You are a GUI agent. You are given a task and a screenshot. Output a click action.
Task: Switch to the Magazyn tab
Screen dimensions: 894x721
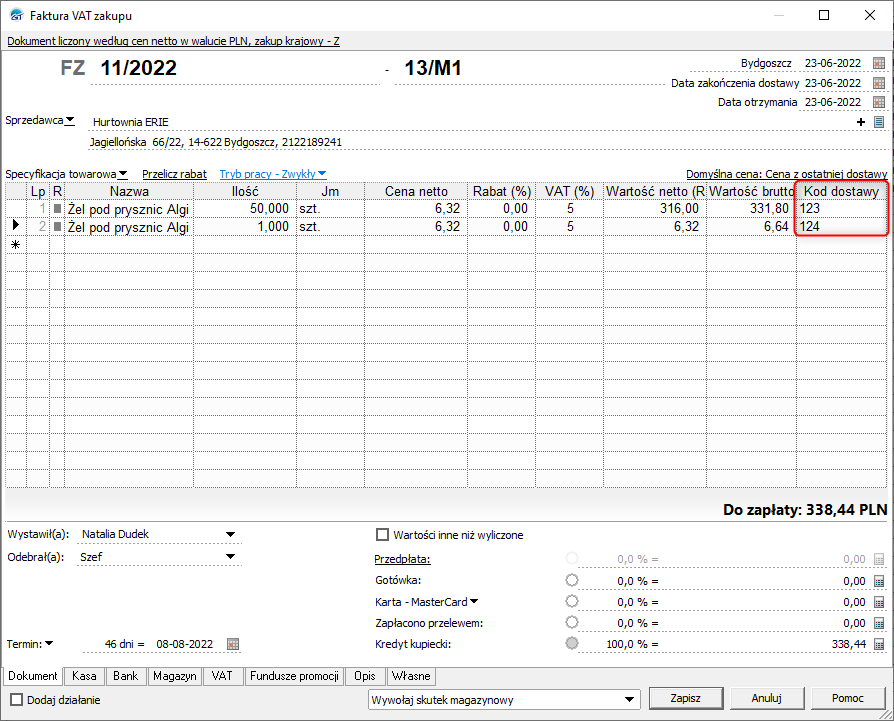click(x=174, y=676)
